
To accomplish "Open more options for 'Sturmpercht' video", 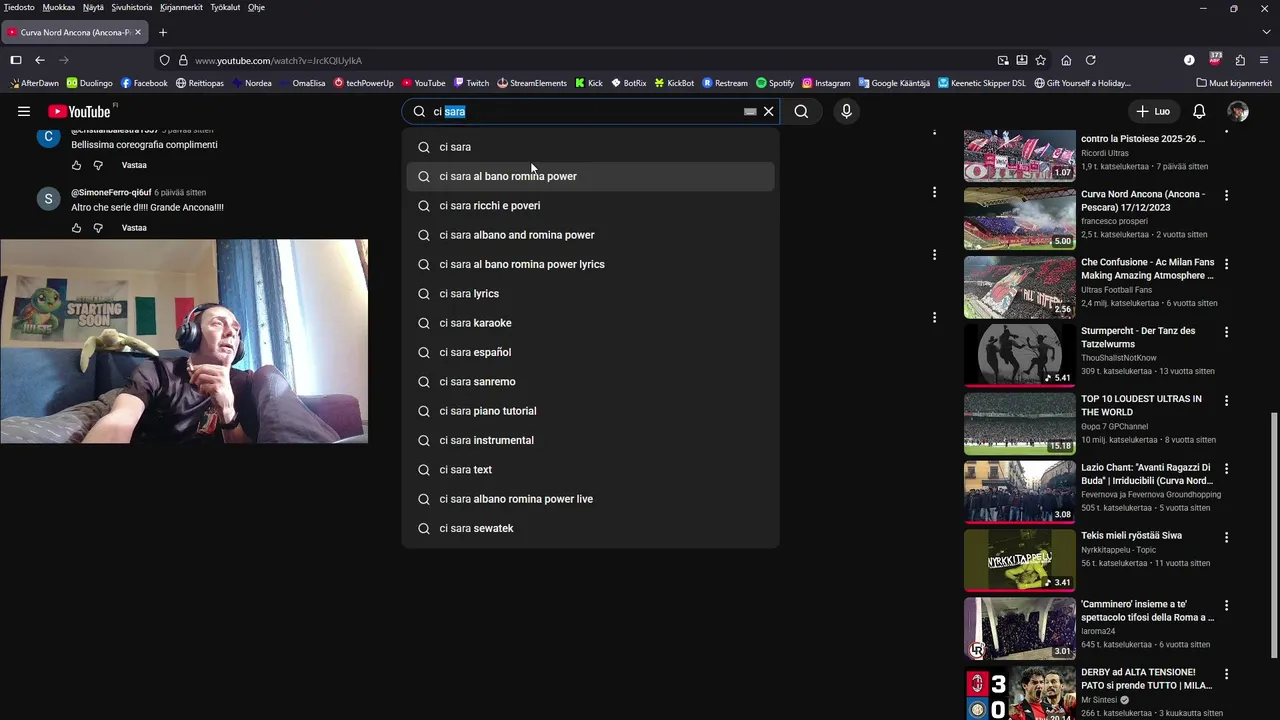I will pyautogui.click(x=1226, y=332).
